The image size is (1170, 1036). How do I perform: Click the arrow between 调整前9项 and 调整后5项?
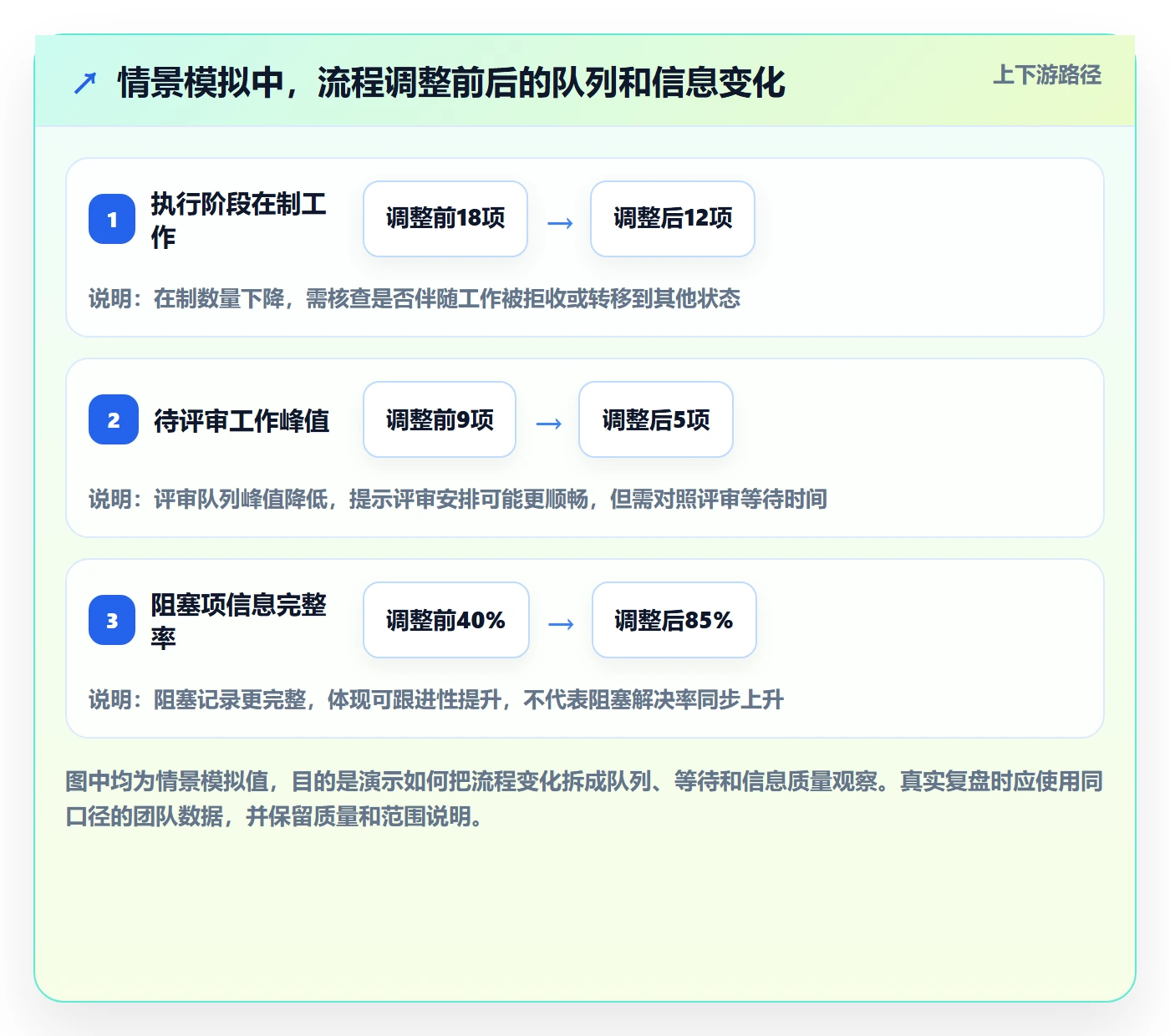(548, 424)
